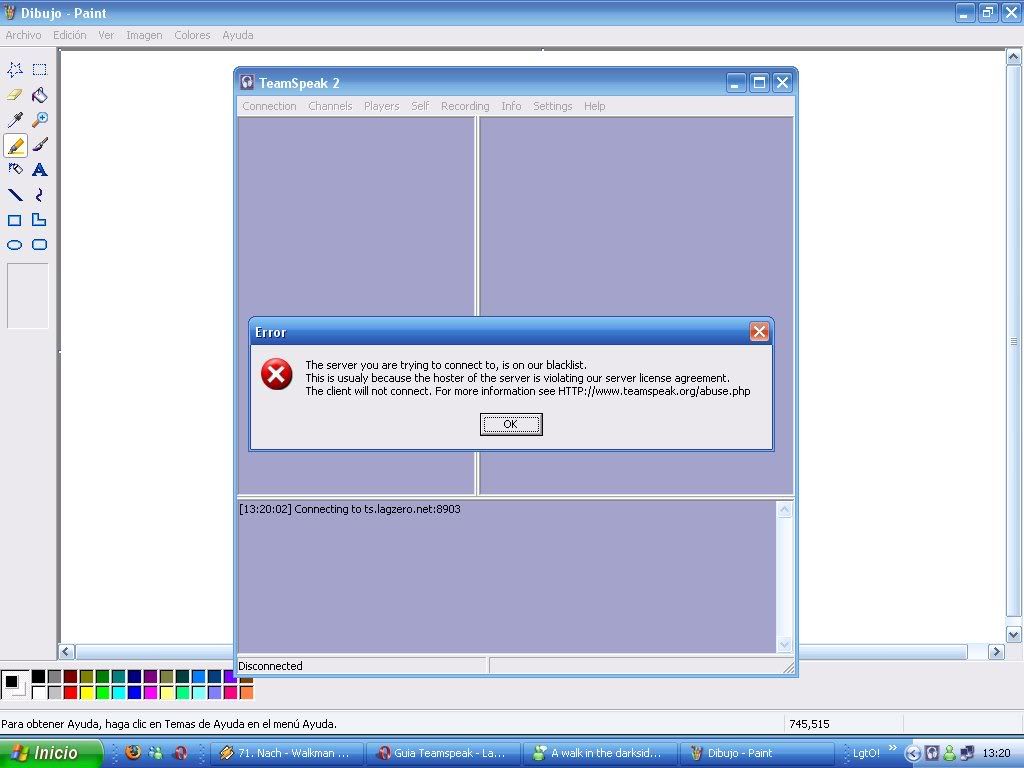Close the Error dialog with the red X
This screenshot has width=1024, height=768.
pyautogui.click(x=759, y=332)
